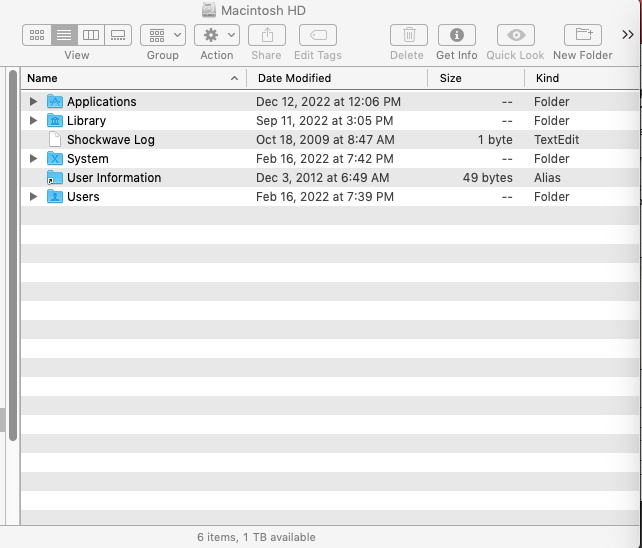Expand the Library folder triangle
Screen dimensions: 642x548
click(34, 120)
